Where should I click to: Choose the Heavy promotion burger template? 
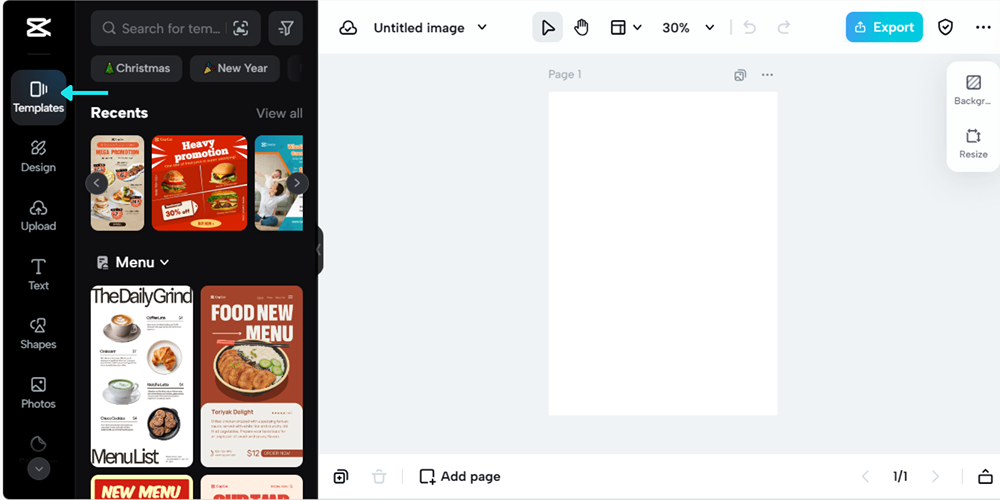200,183
